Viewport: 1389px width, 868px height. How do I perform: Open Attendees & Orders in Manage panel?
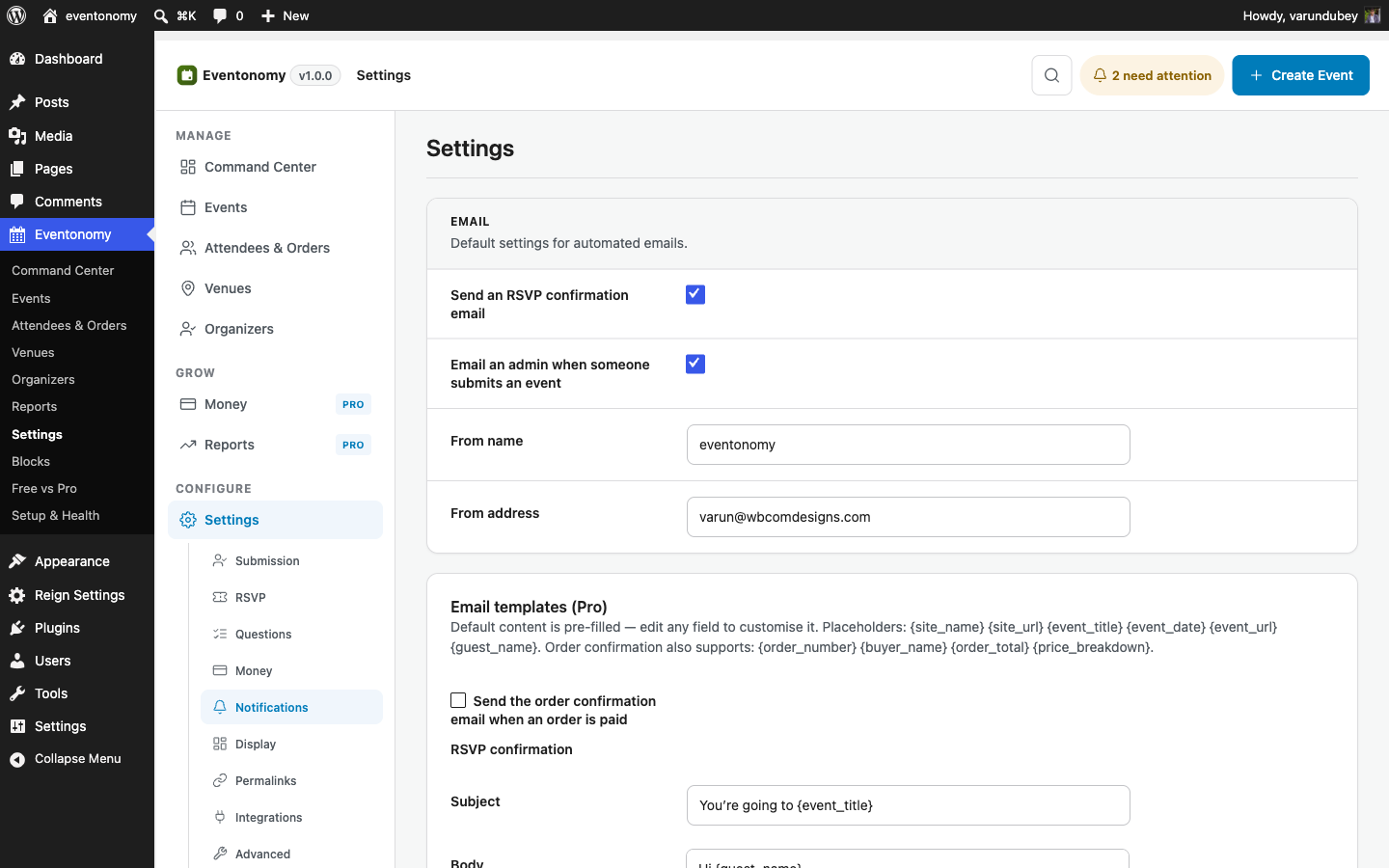(x=275, y=248)
